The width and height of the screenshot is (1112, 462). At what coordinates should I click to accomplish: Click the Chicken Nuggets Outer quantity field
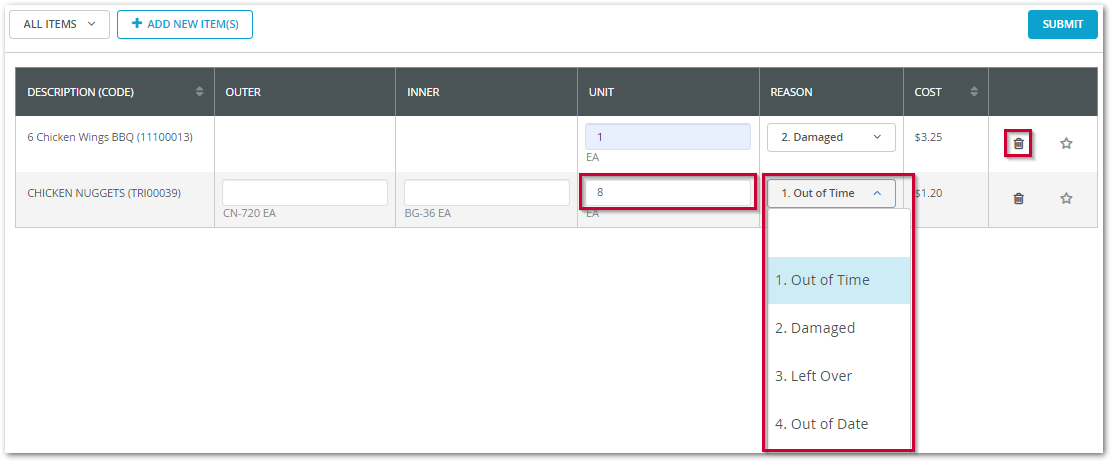click(305, 192)
